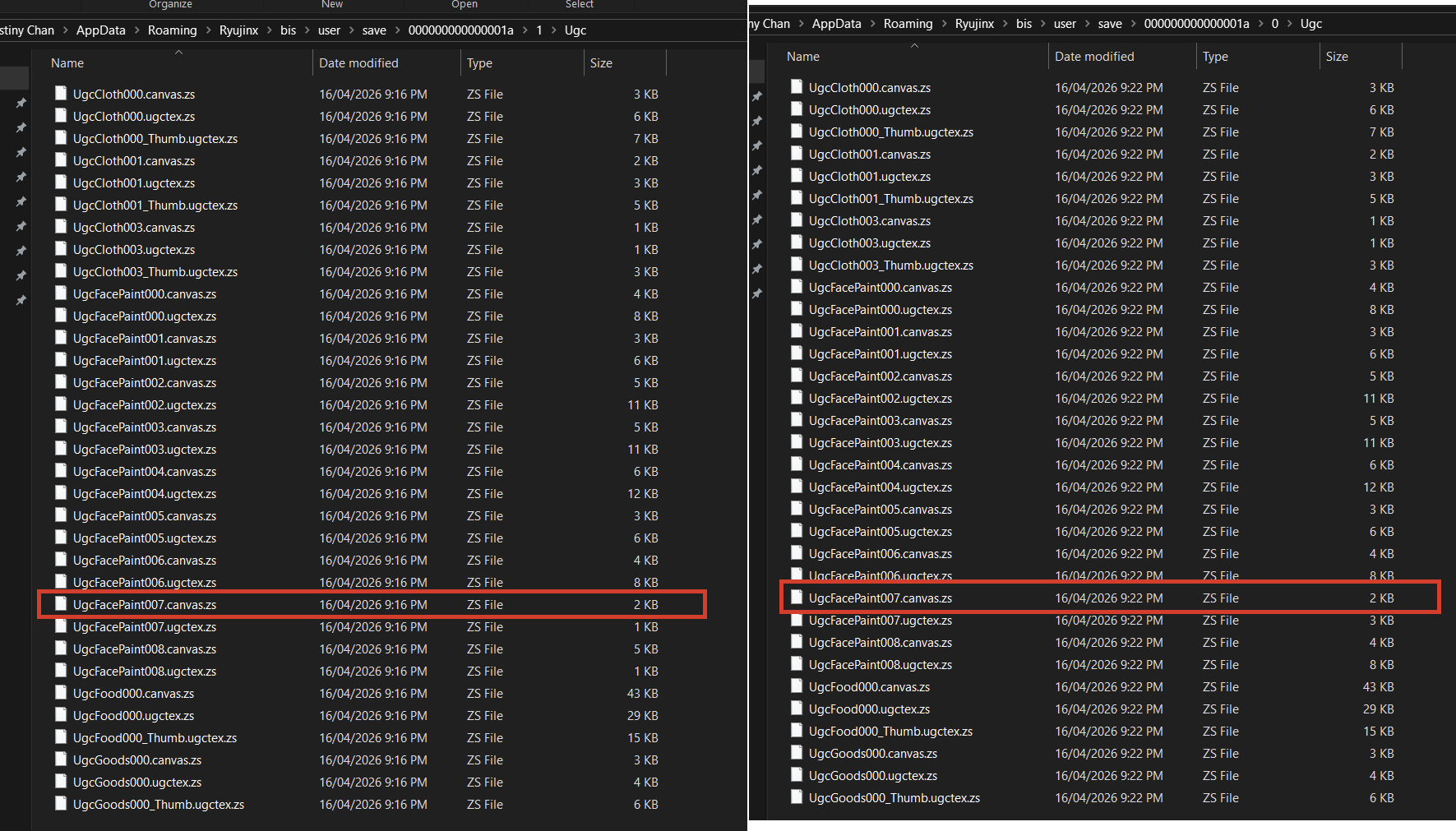Expand chevron after AppData in left window breadcrumb
Screen dimensions: 1456x831
[x=136, y=30]
